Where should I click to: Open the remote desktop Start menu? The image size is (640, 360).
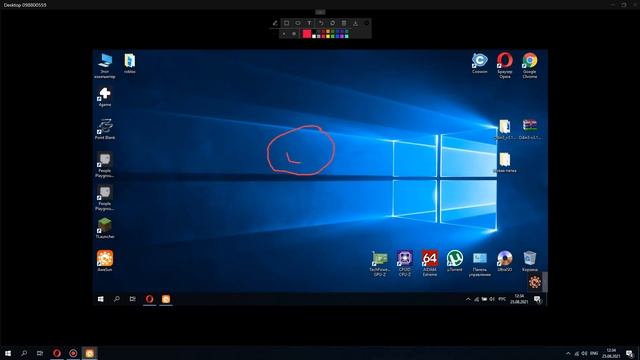101,299
